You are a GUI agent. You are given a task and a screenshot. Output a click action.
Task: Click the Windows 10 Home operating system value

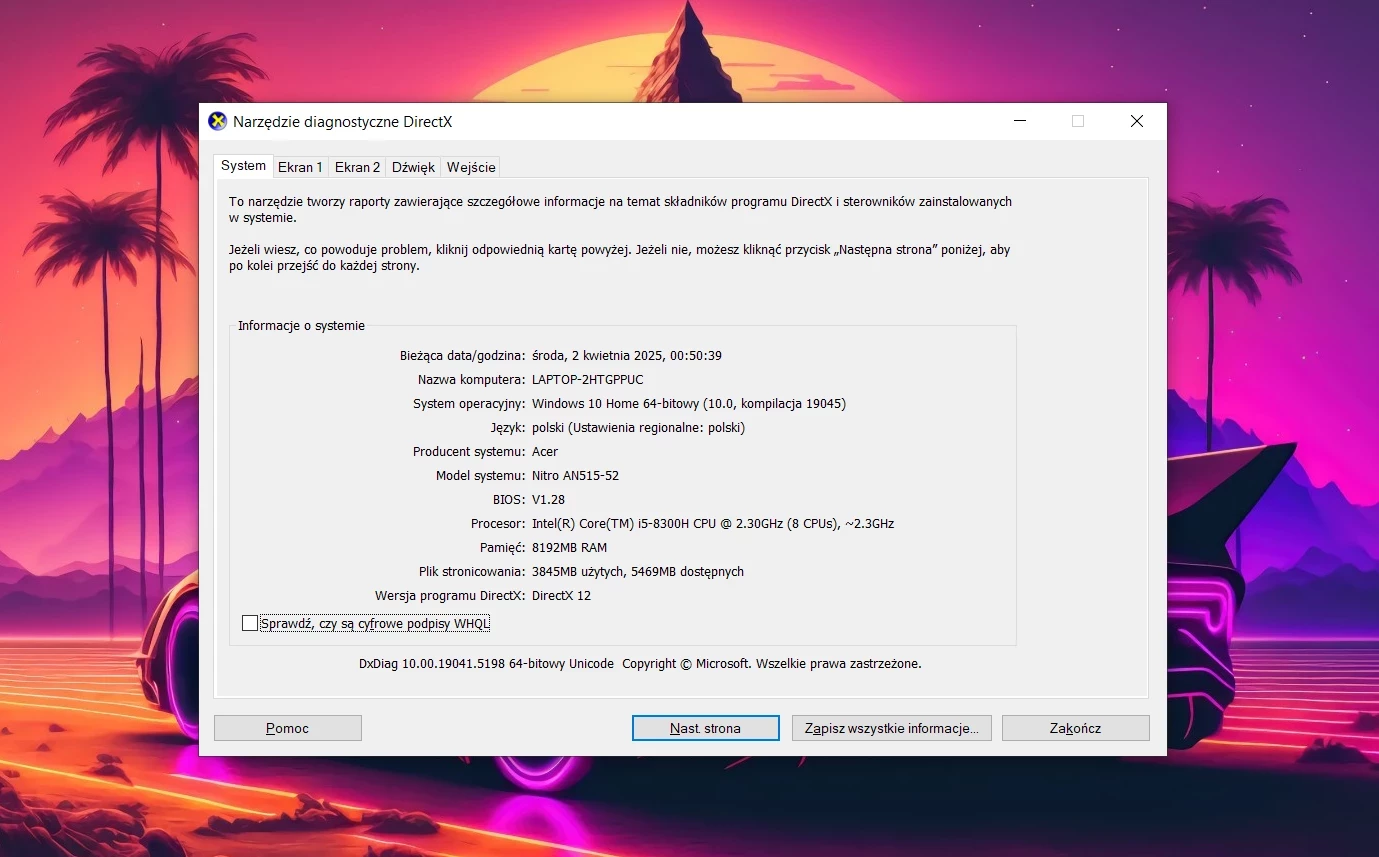click(689, 403)
